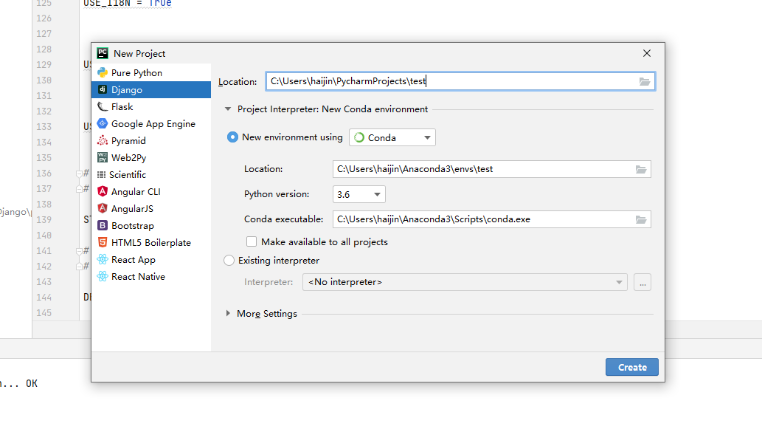Open interpreter ellipsis browse button
762x429 pixels.
pyautogui.click(x=642, y=282)
